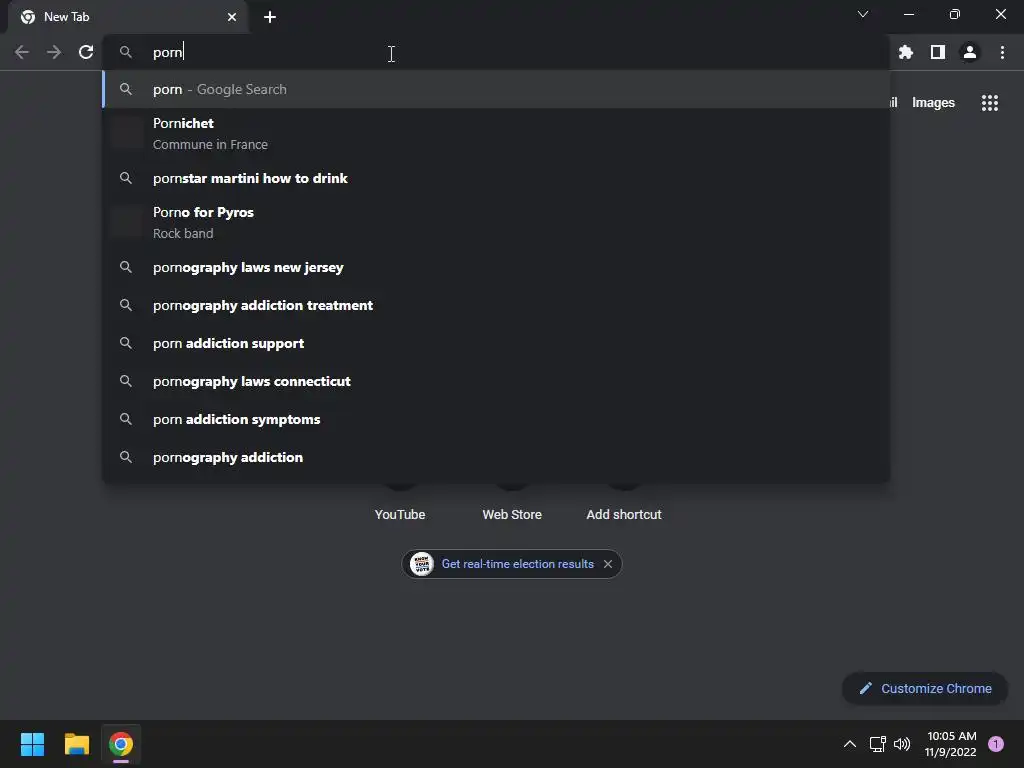Open the Extensions puzzle icon
Screen dimensions: 1024x768
[905, 52]
